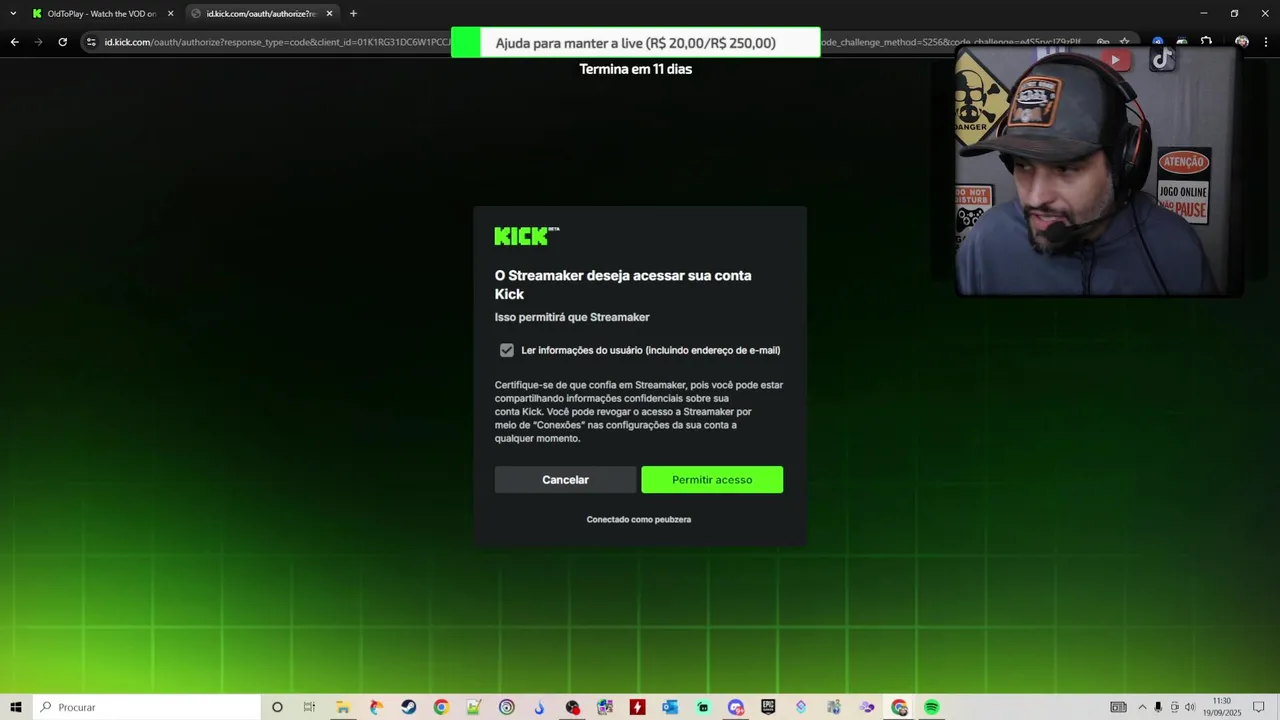Click the donation goal progress bar

636,43
